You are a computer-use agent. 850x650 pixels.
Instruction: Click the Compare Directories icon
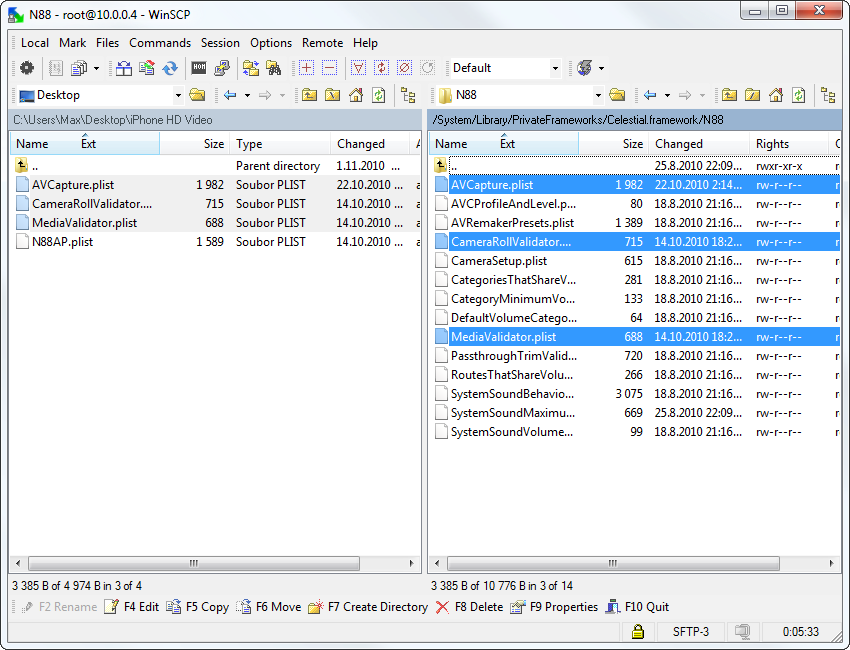[x=124, y=68]
